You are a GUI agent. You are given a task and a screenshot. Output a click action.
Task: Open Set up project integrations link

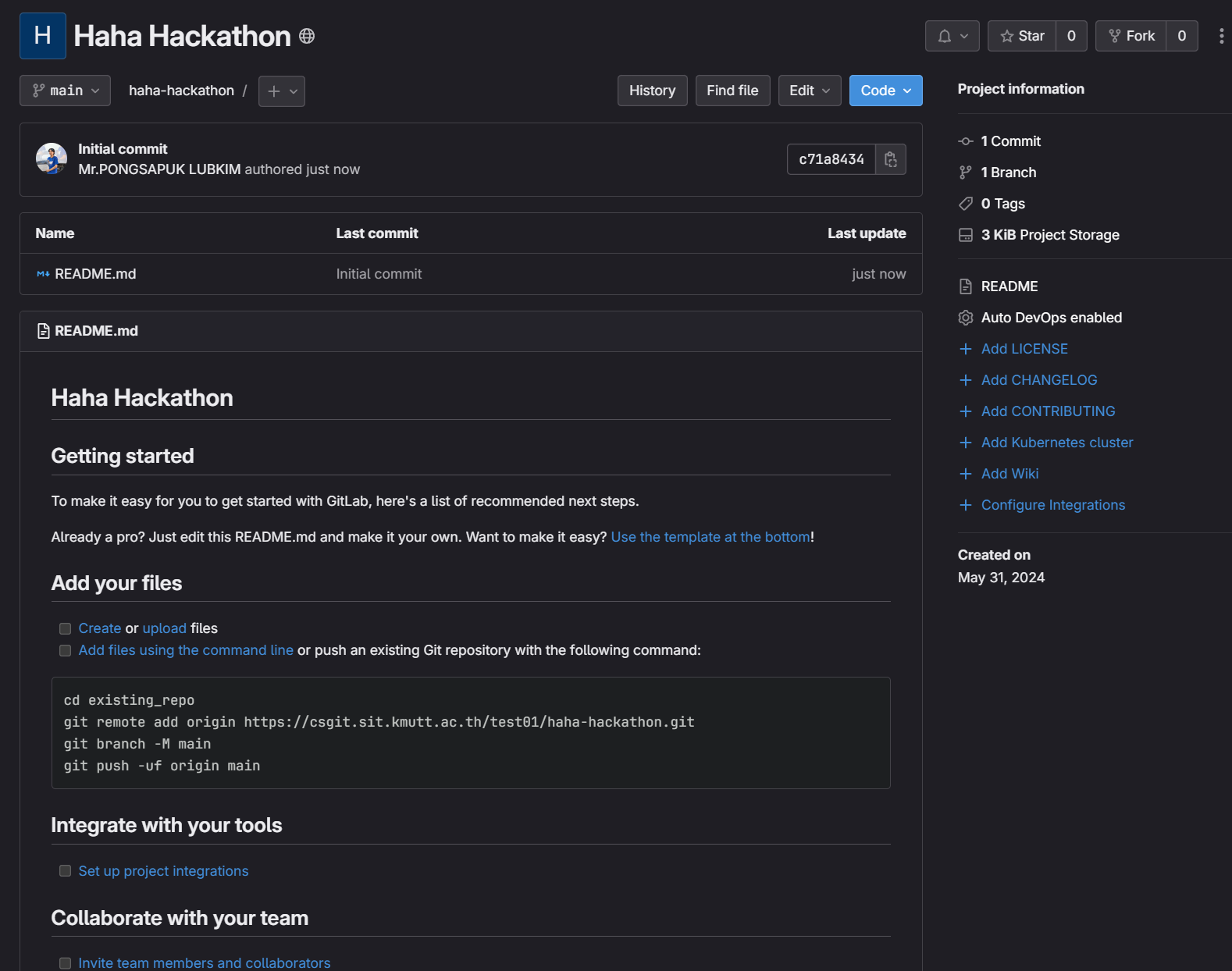[x=163, y=871]
